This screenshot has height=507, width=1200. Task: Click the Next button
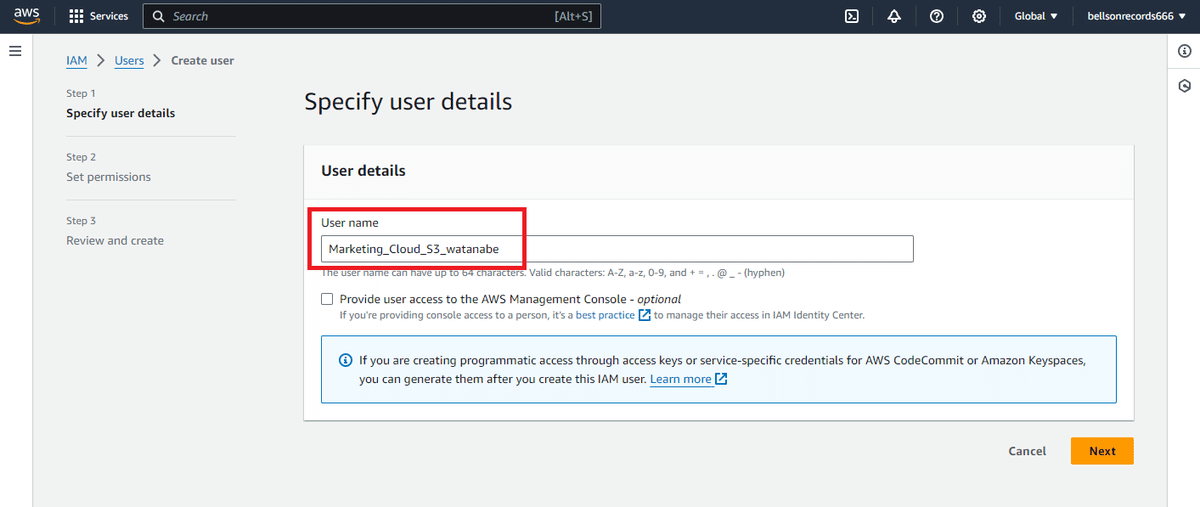(1102, 451)
